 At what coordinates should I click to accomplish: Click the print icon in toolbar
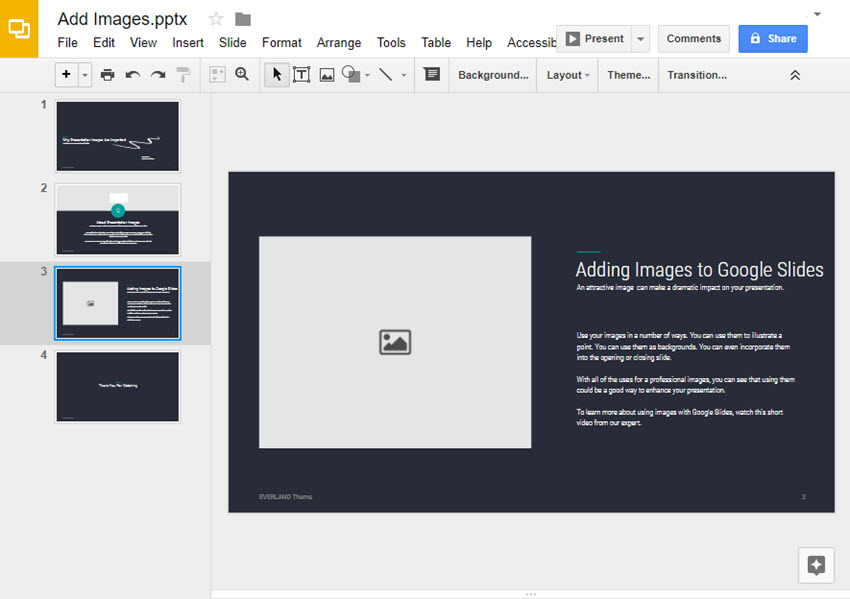(x=107, y=75)
